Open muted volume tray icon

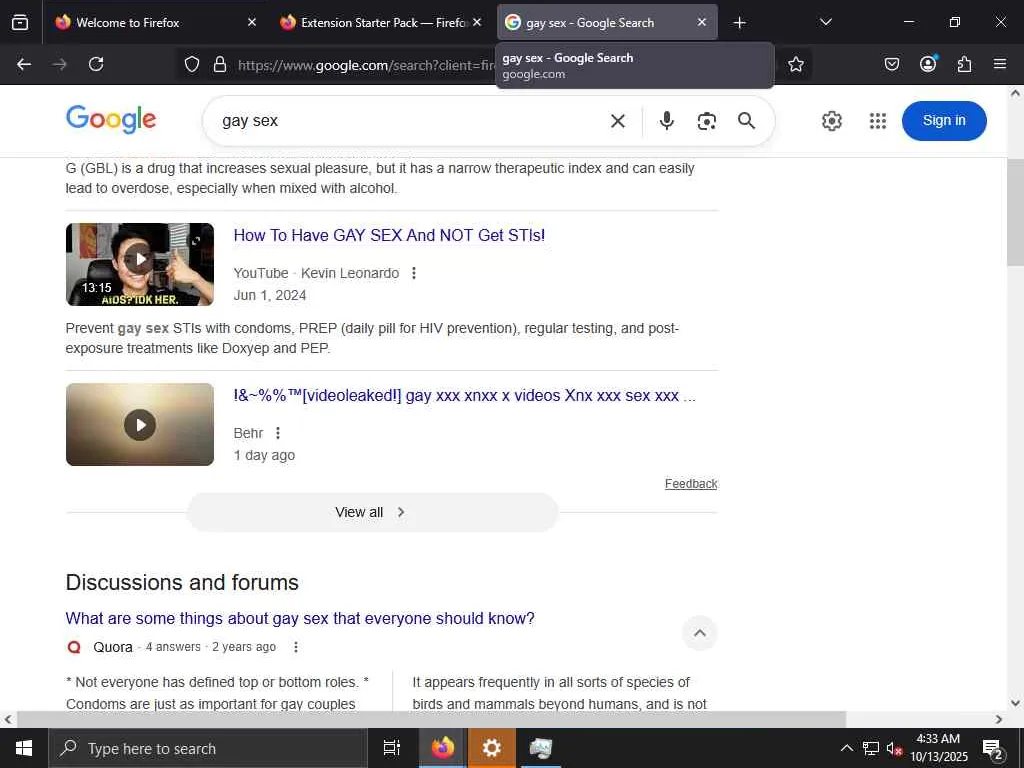[894, 748]
